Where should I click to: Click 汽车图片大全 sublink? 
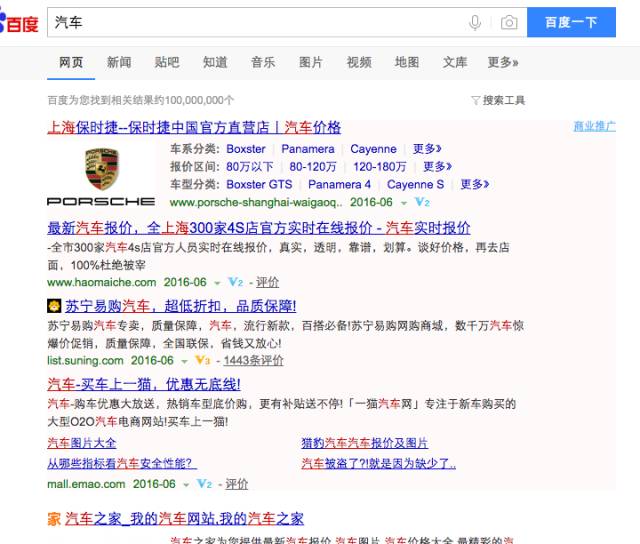[82, 443]
